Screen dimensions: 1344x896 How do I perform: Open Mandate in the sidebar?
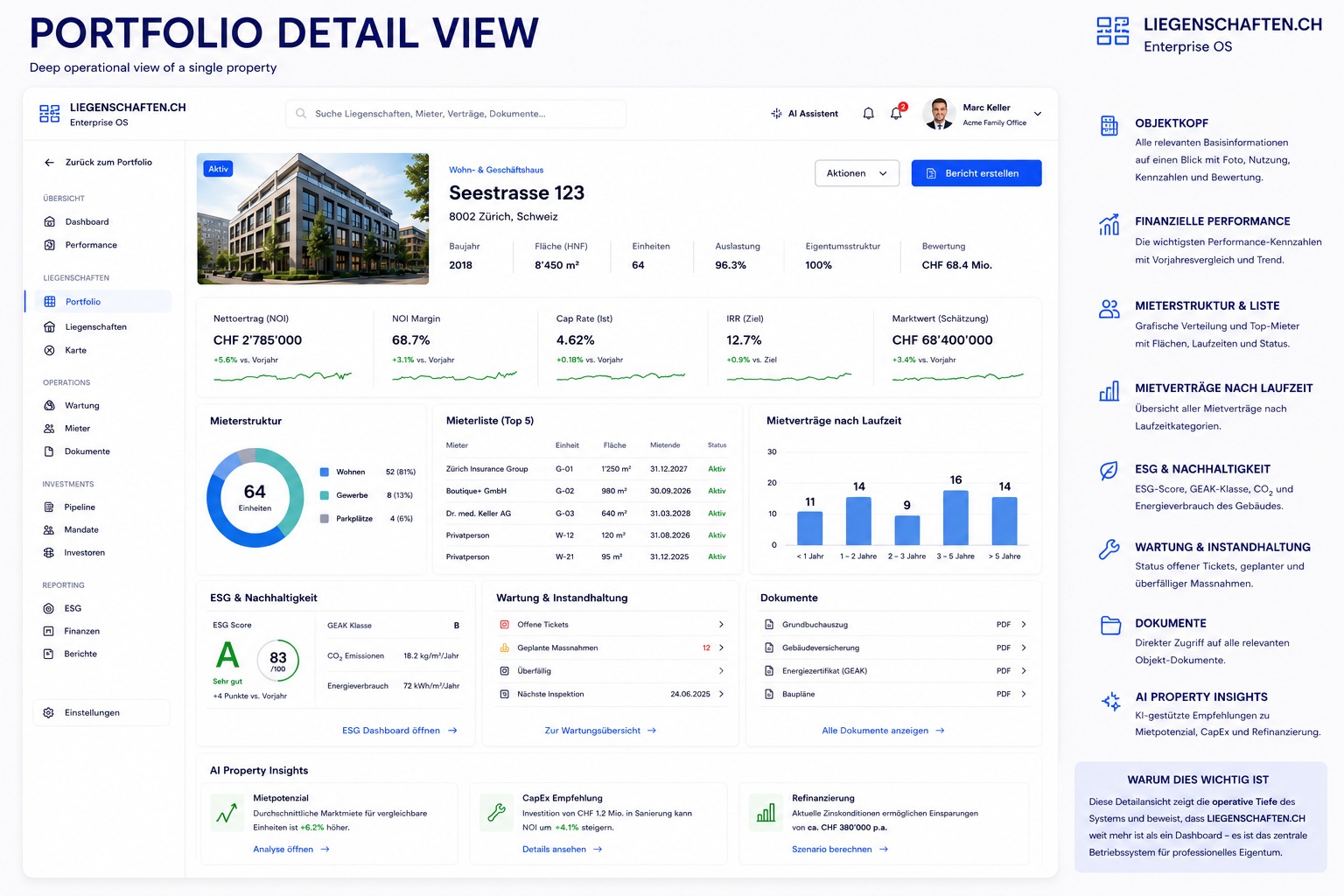81,530
